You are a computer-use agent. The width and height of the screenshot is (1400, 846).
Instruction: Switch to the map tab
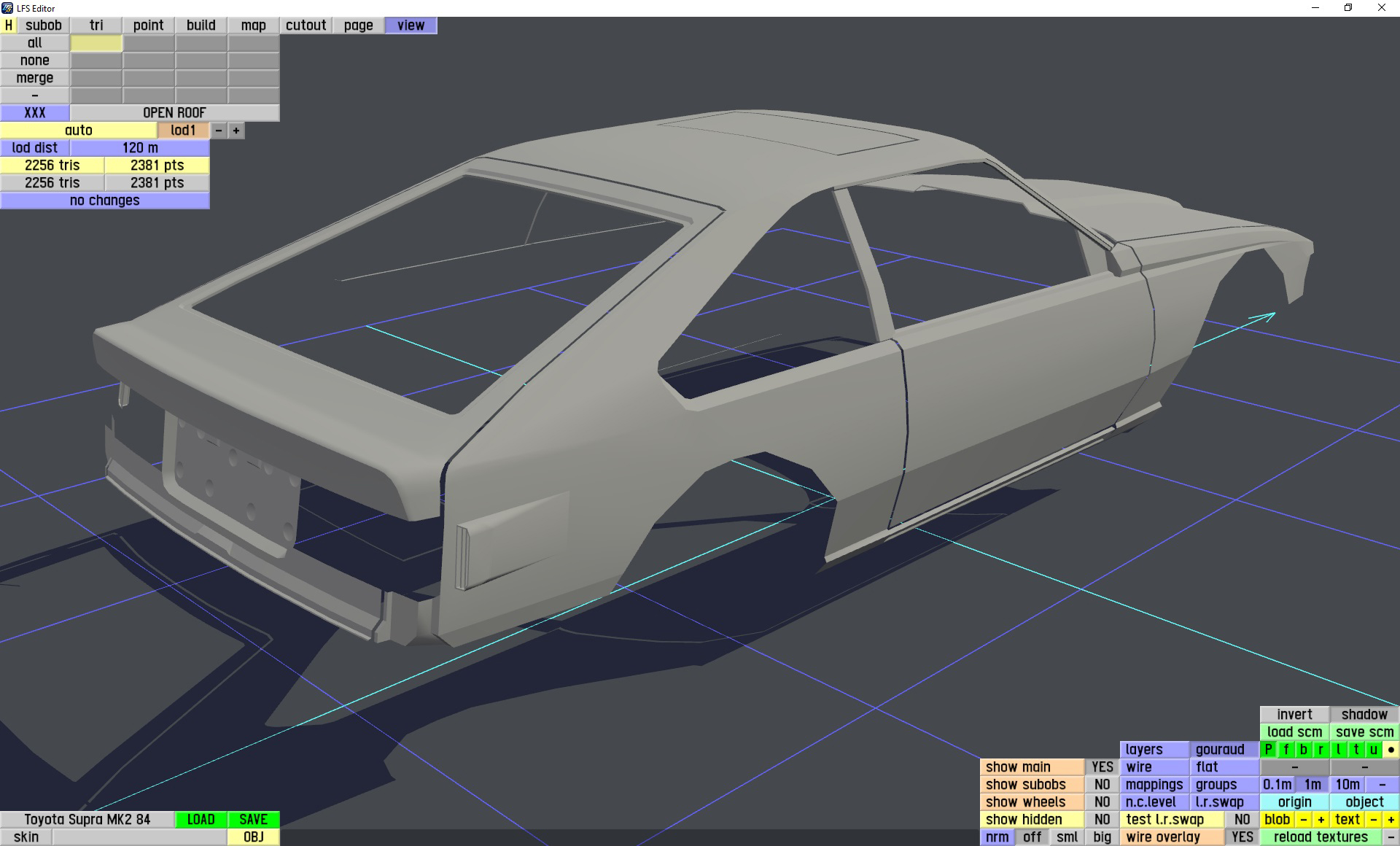coord(253,25)
